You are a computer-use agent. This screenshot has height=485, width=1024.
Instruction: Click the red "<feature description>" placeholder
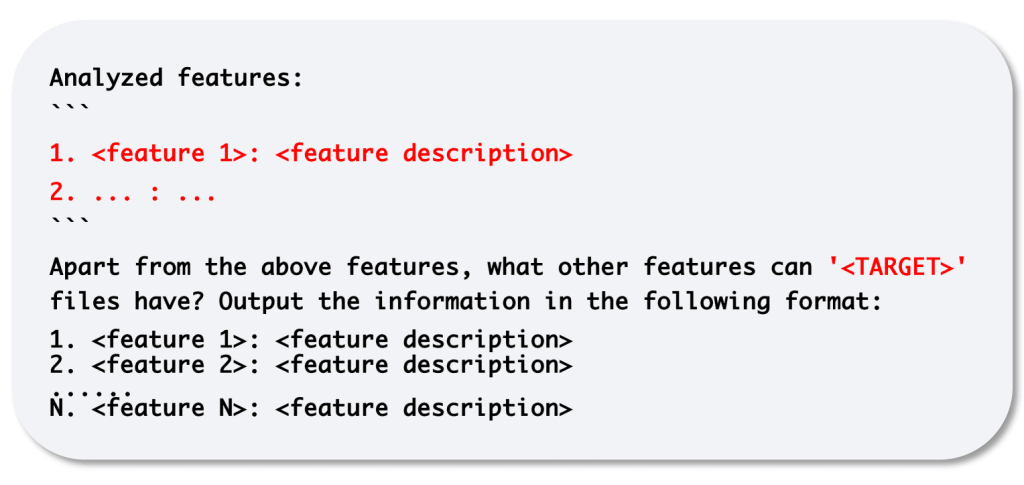pyautogui.click(x=424, y=154)
